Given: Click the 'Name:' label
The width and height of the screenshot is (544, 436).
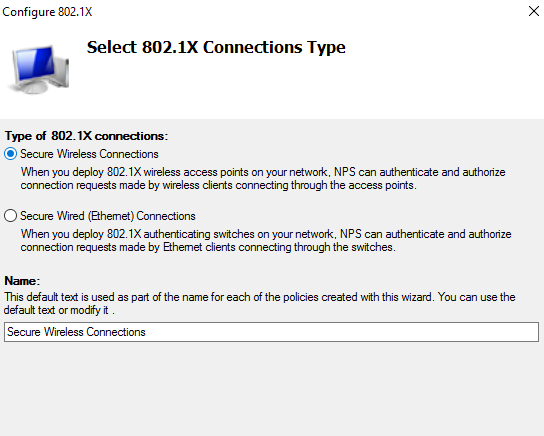Looking at the screenshot, I should (22, 281).
